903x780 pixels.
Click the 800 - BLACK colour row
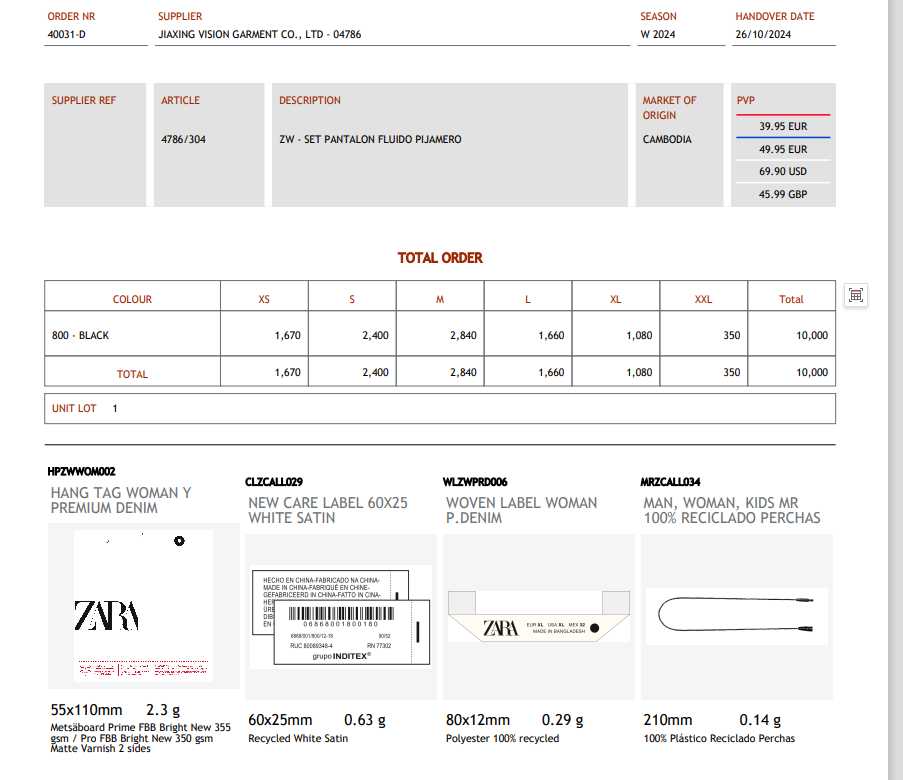(81, 336)
